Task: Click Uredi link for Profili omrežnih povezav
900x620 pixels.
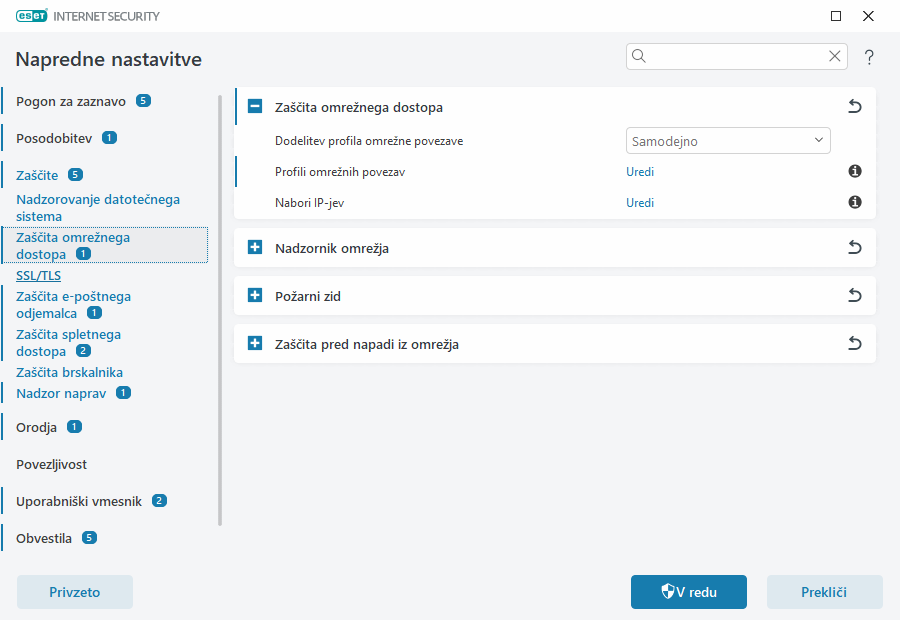Action: [x=640, y=171]
